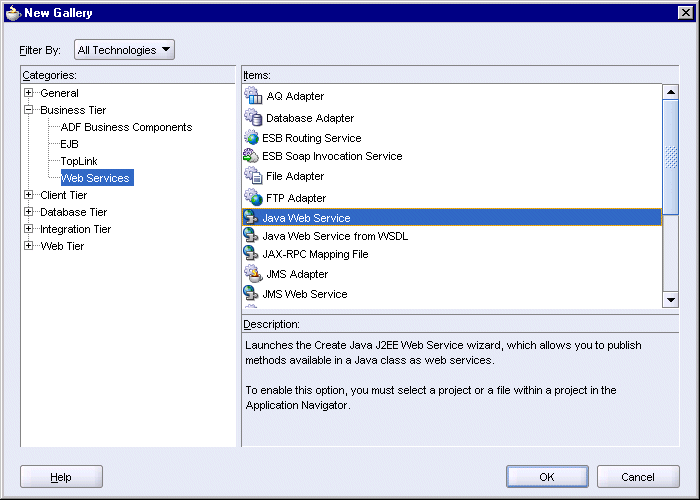Screen dimensions: 700x500
Task: Choose ESB Soap Invocation Service text
Action: [x=332, y=156]
